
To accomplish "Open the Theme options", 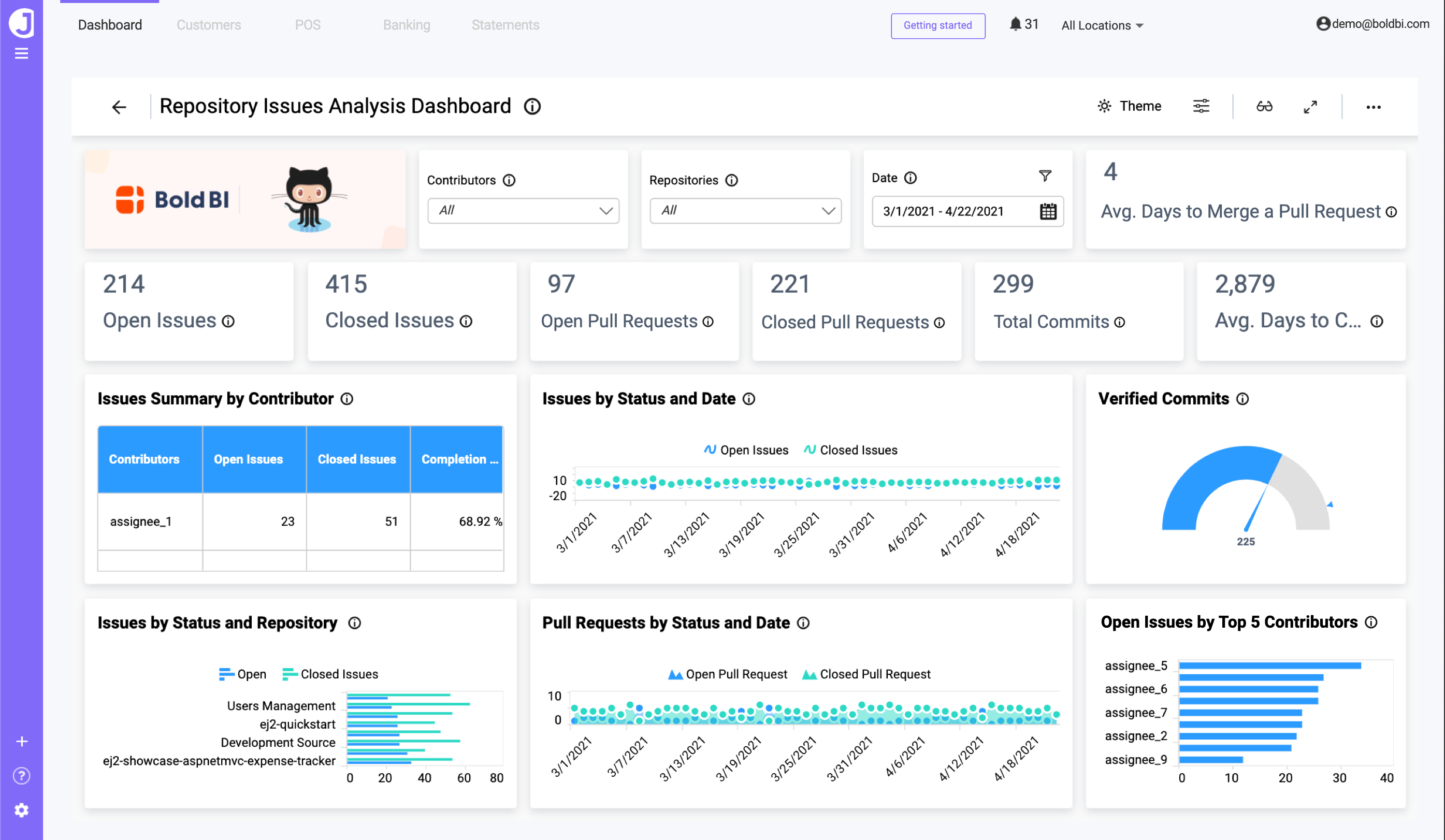I will point(1130,106).
